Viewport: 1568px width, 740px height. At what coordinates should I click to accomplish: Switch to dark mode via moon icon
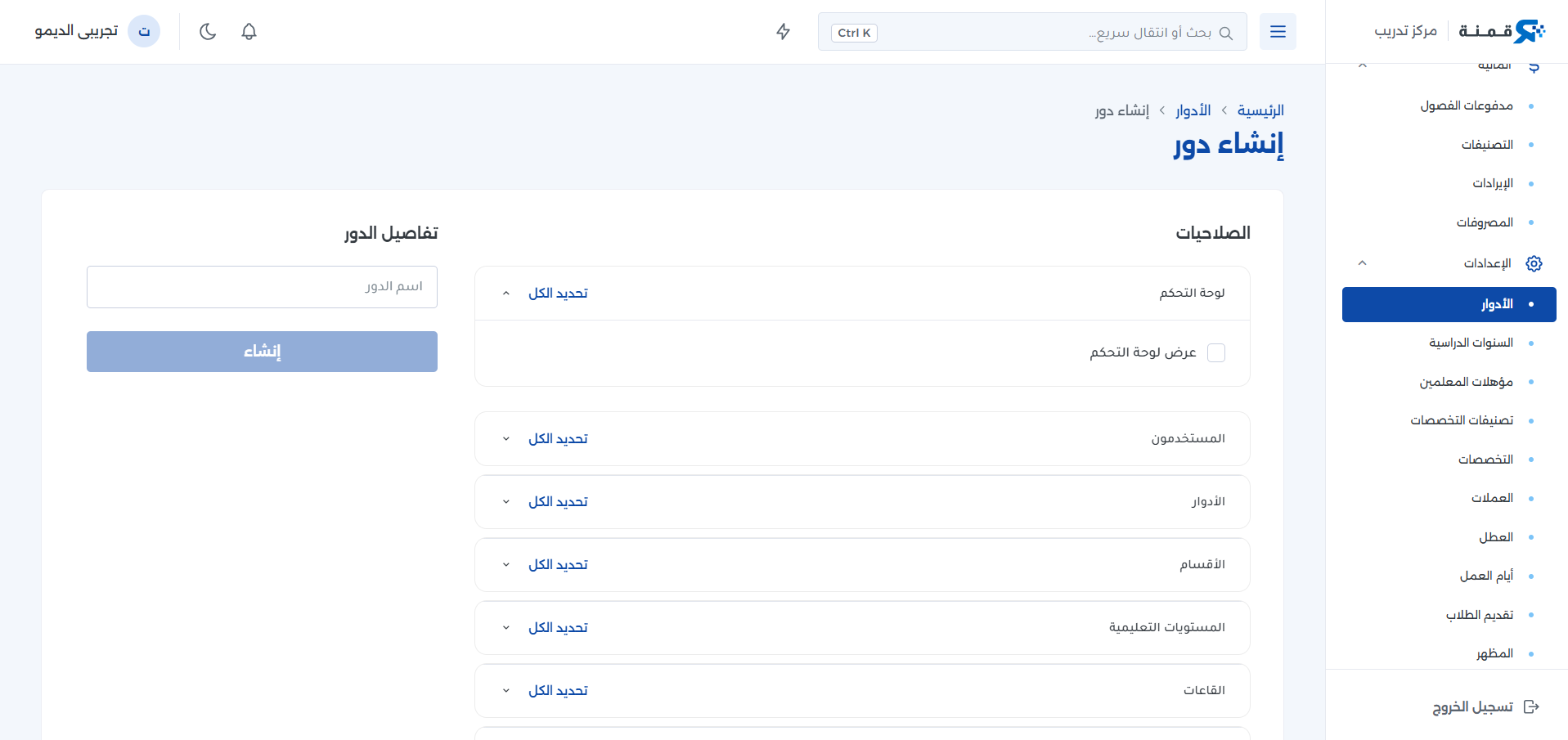pyautogui.click(x=208, y=32)
